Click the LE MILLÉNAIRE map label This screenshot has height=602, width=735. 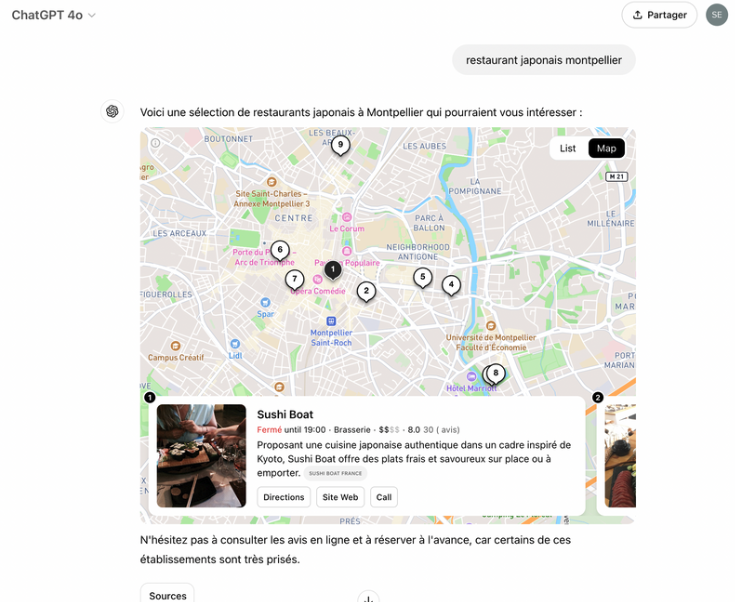tap(610, 219)
